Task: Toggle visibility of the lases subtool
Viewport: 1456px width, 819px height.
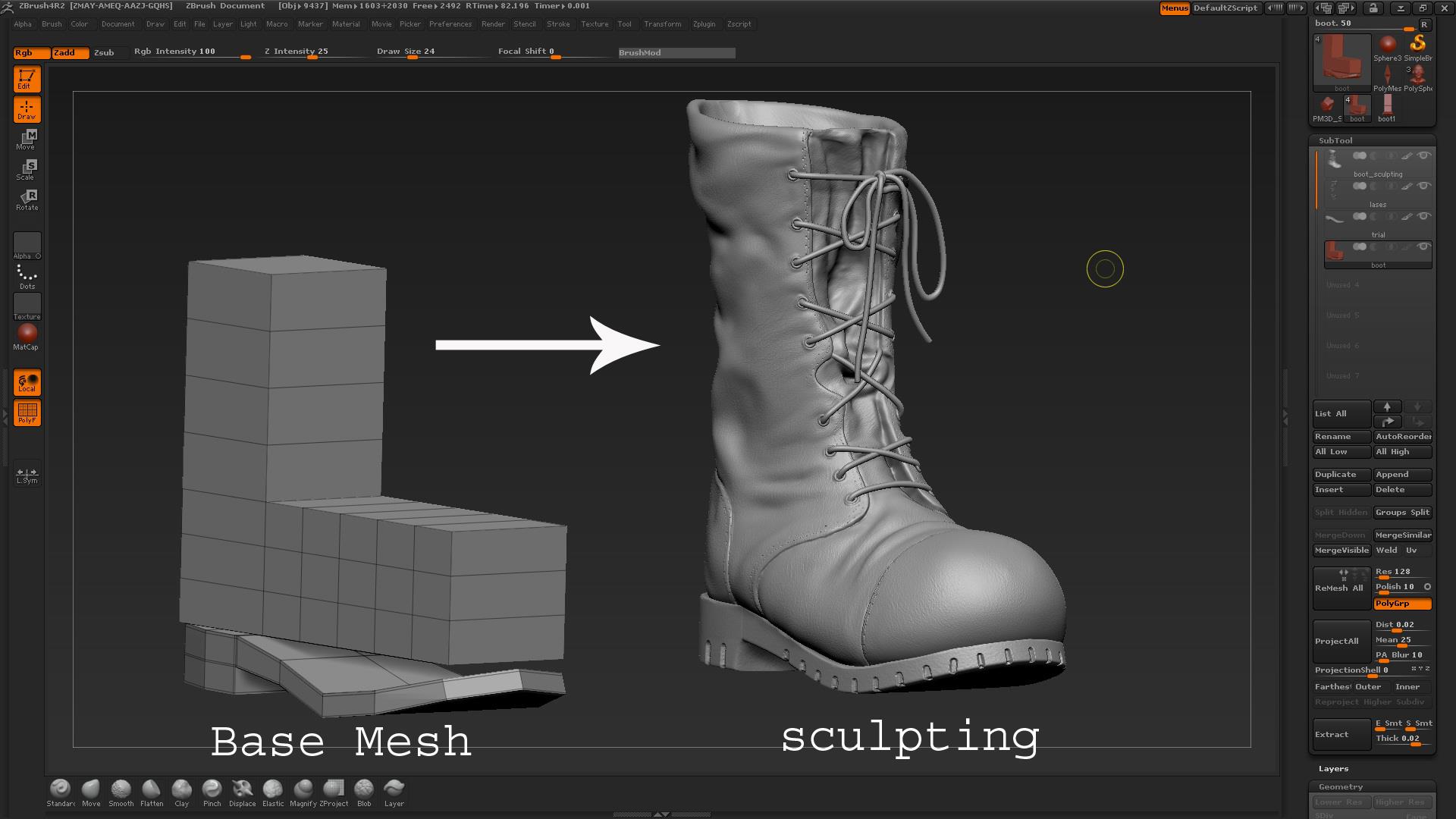Action: click(1423, 186)
